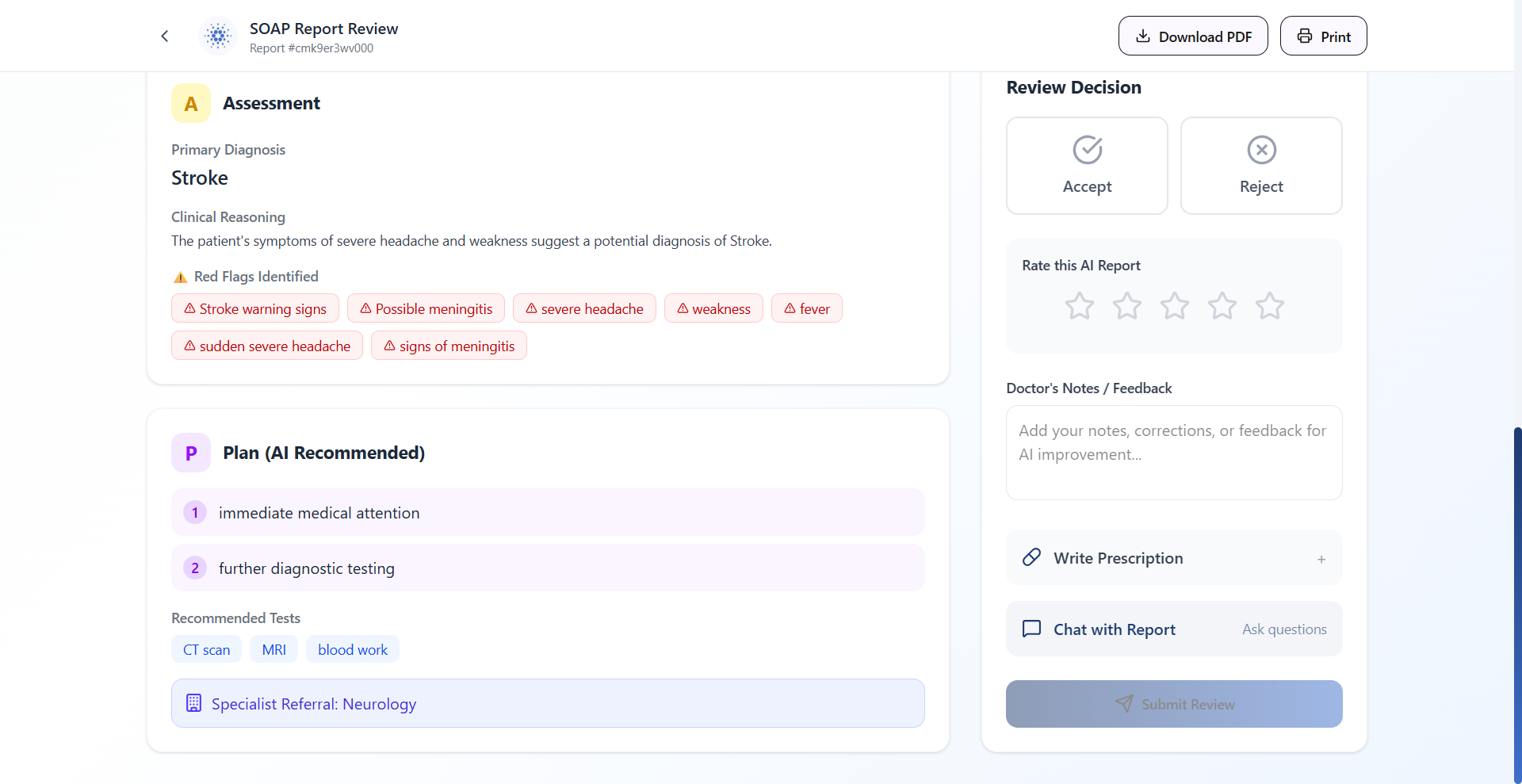Click the pill icon on Write Prescription
Viewport: 1522px width, 784px height.
click(1031, 557)
